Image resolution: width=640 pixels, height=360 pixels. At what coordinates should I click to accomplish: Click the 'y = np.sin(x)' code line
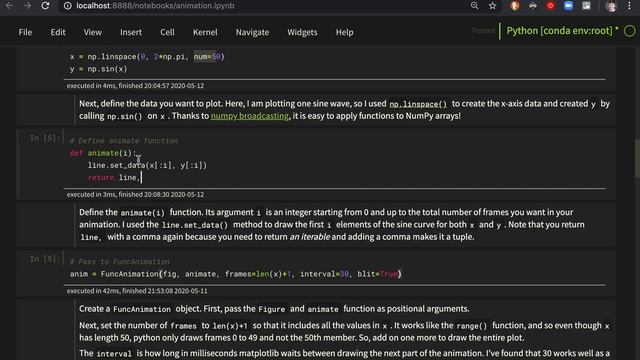pyautogui.click(x=98, y=69)
